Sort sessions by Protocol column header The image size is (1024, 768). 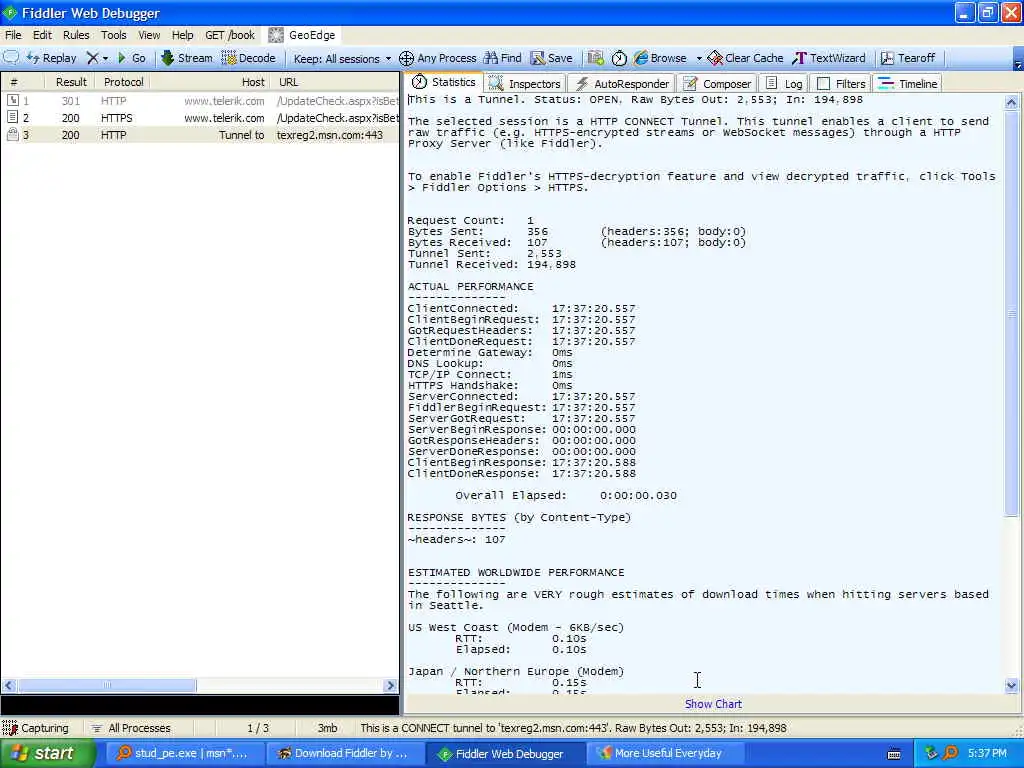coord(123,82)
